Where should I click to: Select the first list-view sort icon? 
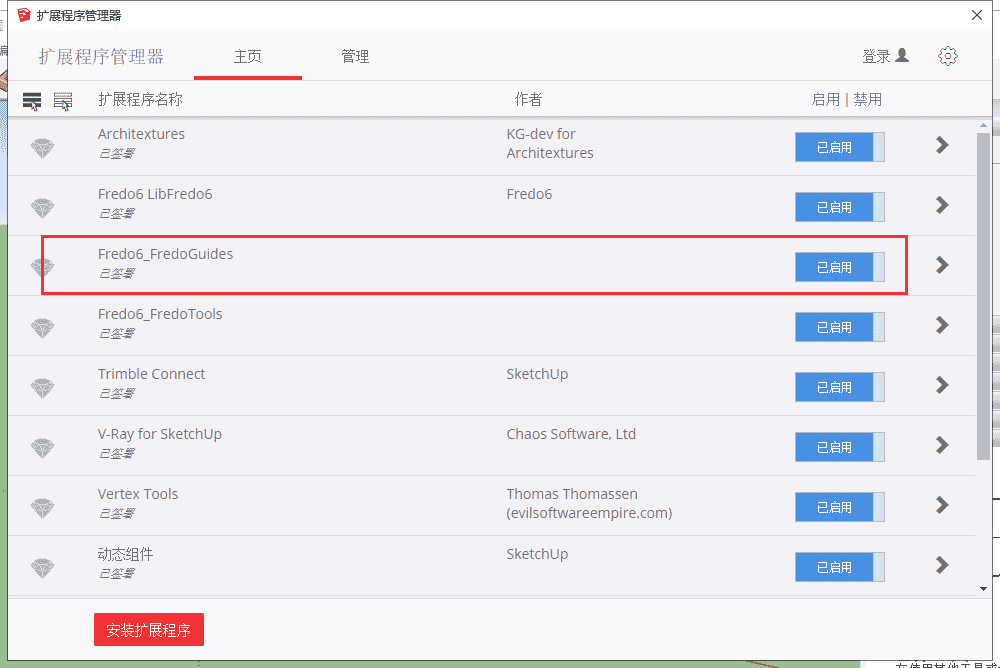click(32, 99)
